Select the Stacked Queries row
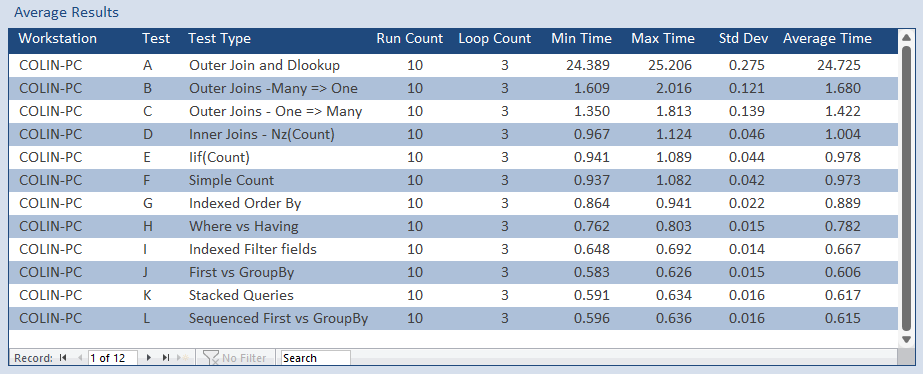The height and width of the screenshot is (374, 923). pos(453,295)
